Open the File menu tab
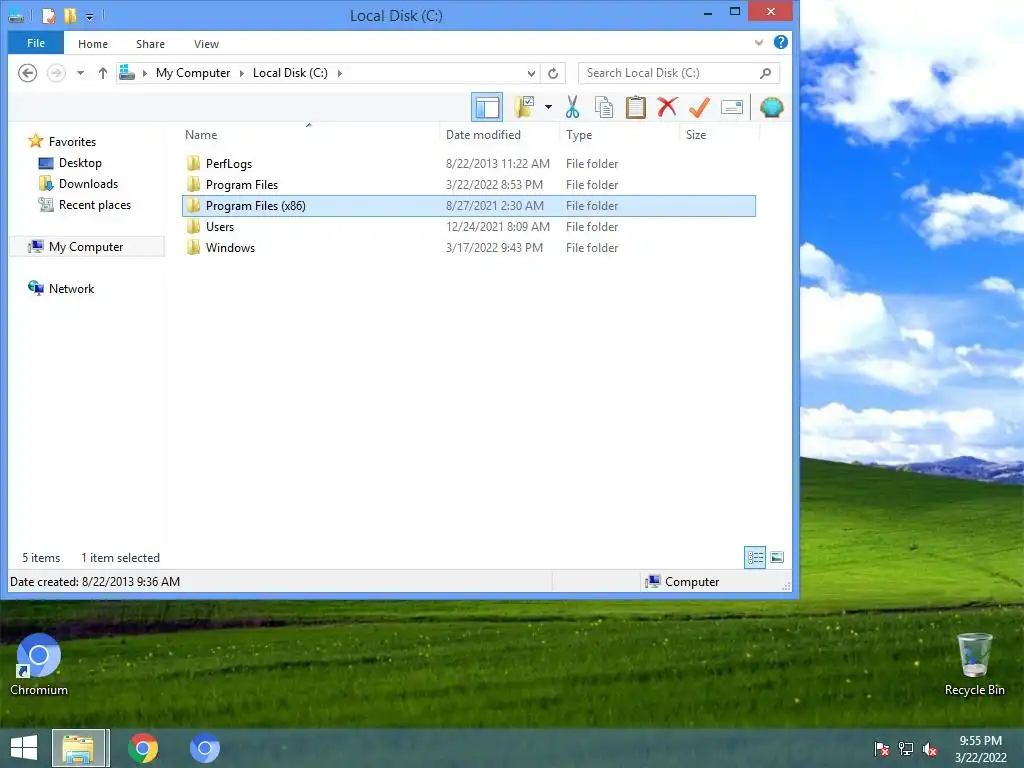The width and height of the screenshot is (1024, 768). click(36, 43)
